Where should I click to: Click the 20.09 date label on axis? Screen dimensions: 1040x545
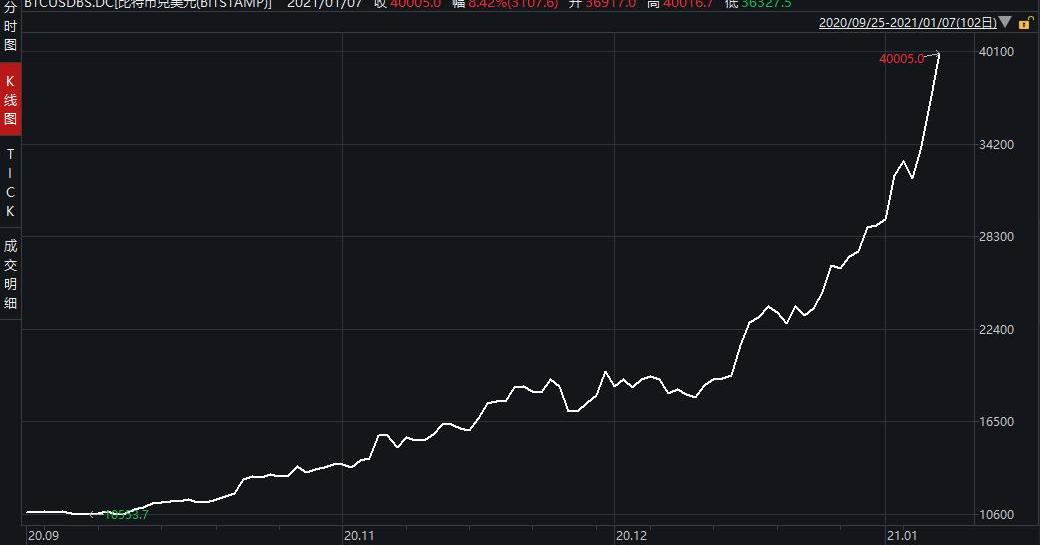(x=42, y=536)
